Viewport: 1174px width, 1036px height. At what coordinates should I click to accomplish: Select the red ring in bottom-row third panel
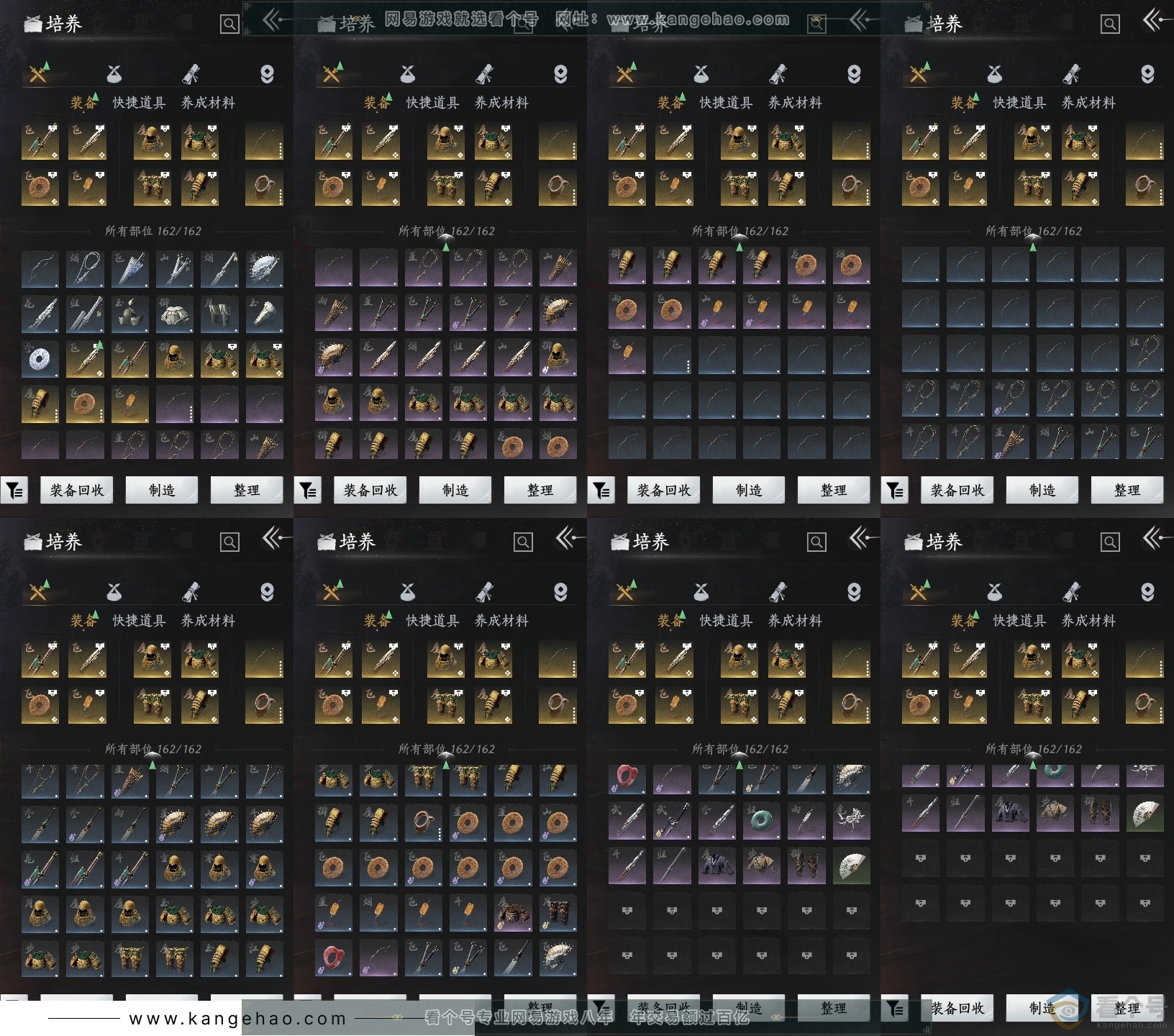pos(627,780)
